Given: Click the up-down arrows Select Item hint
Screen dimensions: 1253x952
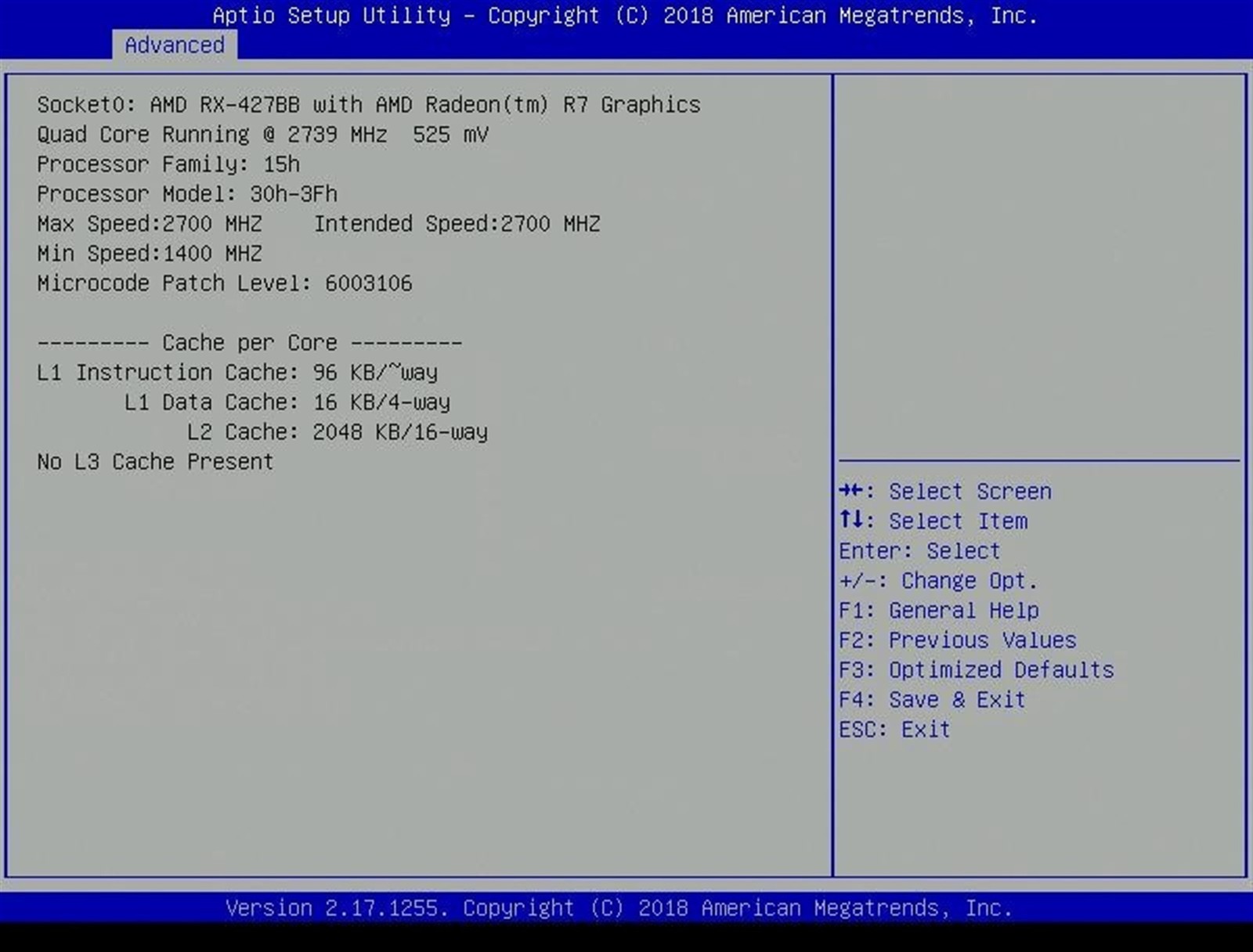Looking at the screenshot, I should click(x=933, y=521).
